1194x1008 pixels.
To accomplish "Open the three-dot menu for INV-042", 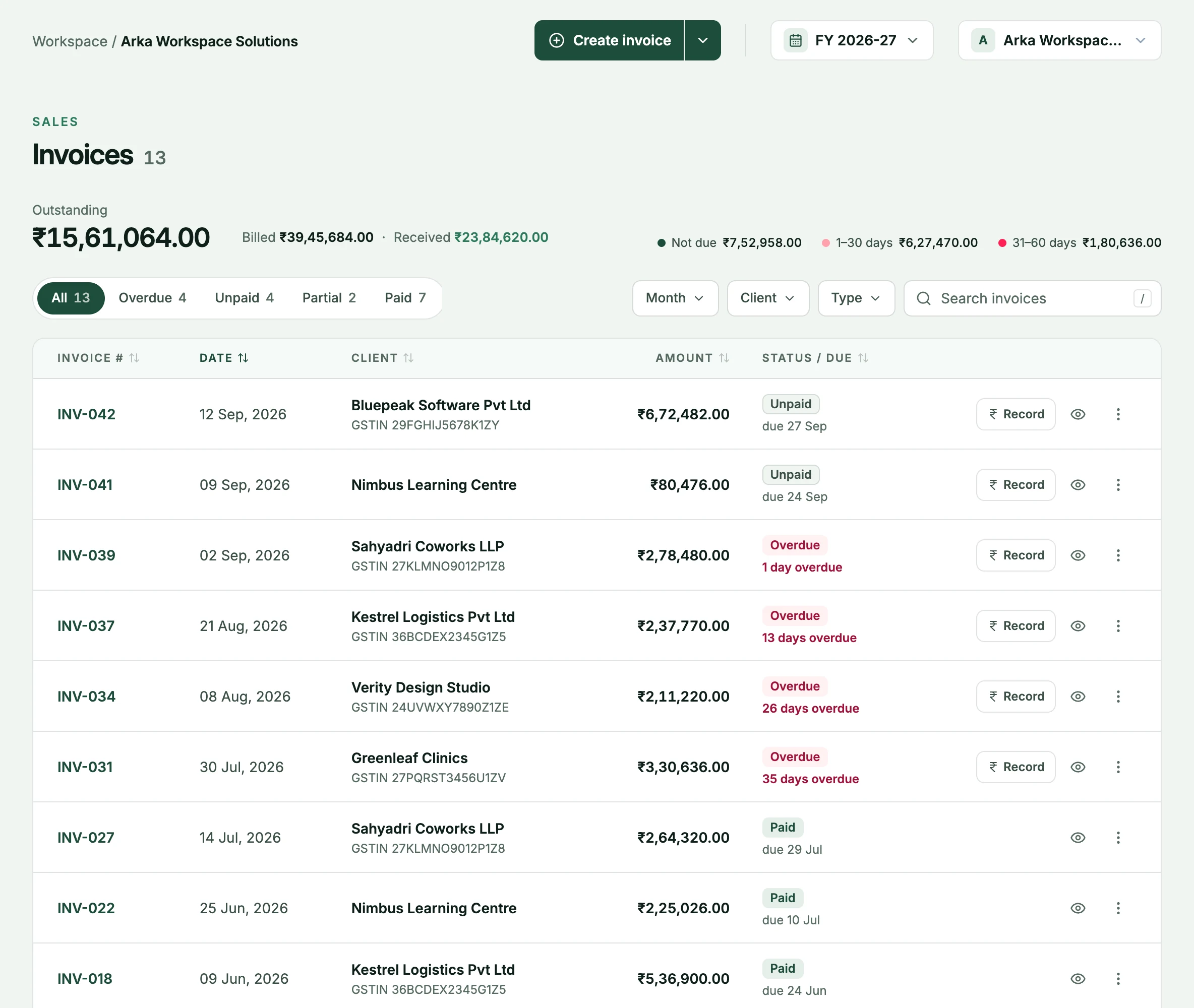I will [1118, 414].
